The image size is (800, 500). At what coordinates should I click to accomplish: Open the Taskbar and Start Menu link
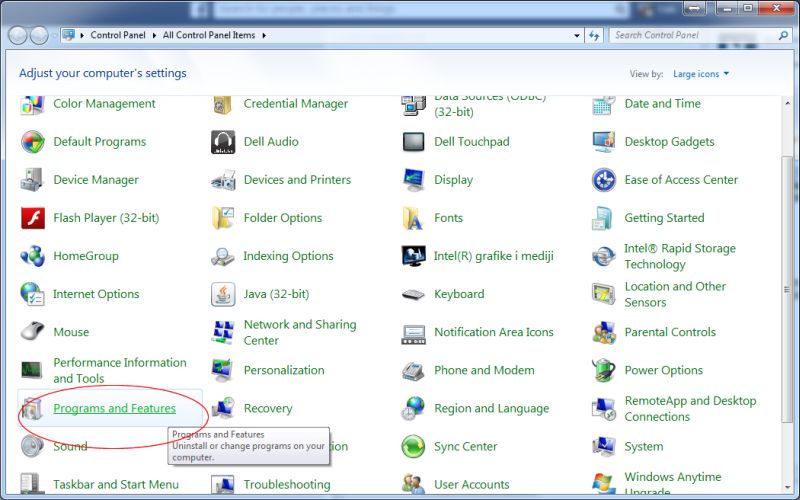(x=116, y=484)
